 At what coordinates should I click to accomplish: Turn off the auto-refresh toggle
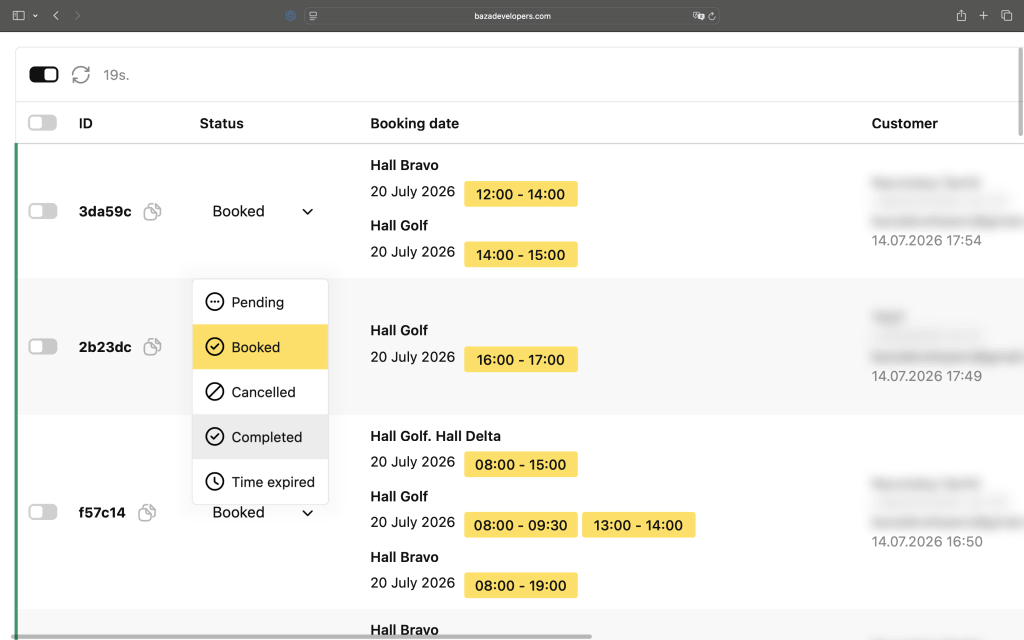click(x=44, y=74)
